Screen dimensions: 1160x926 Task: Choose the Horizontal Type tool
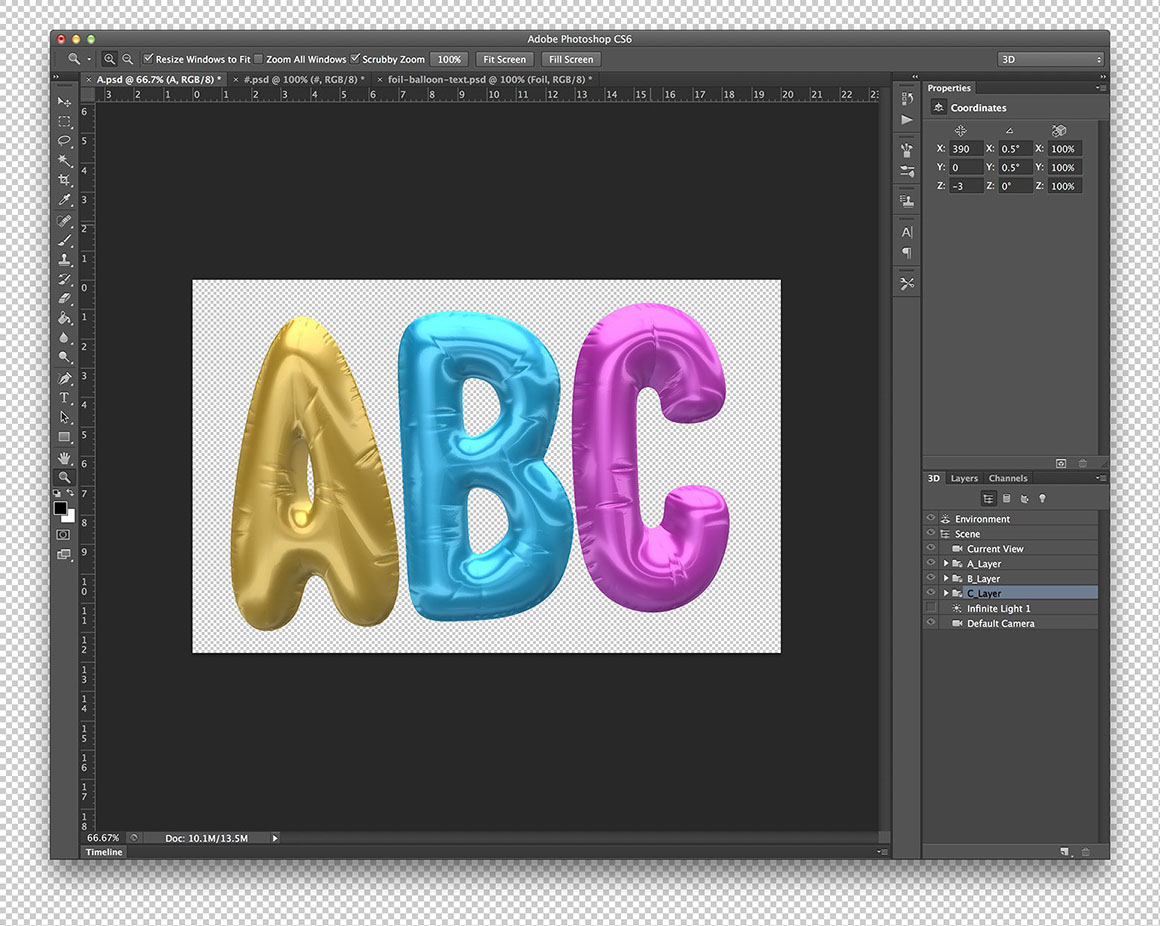point(65,398)
